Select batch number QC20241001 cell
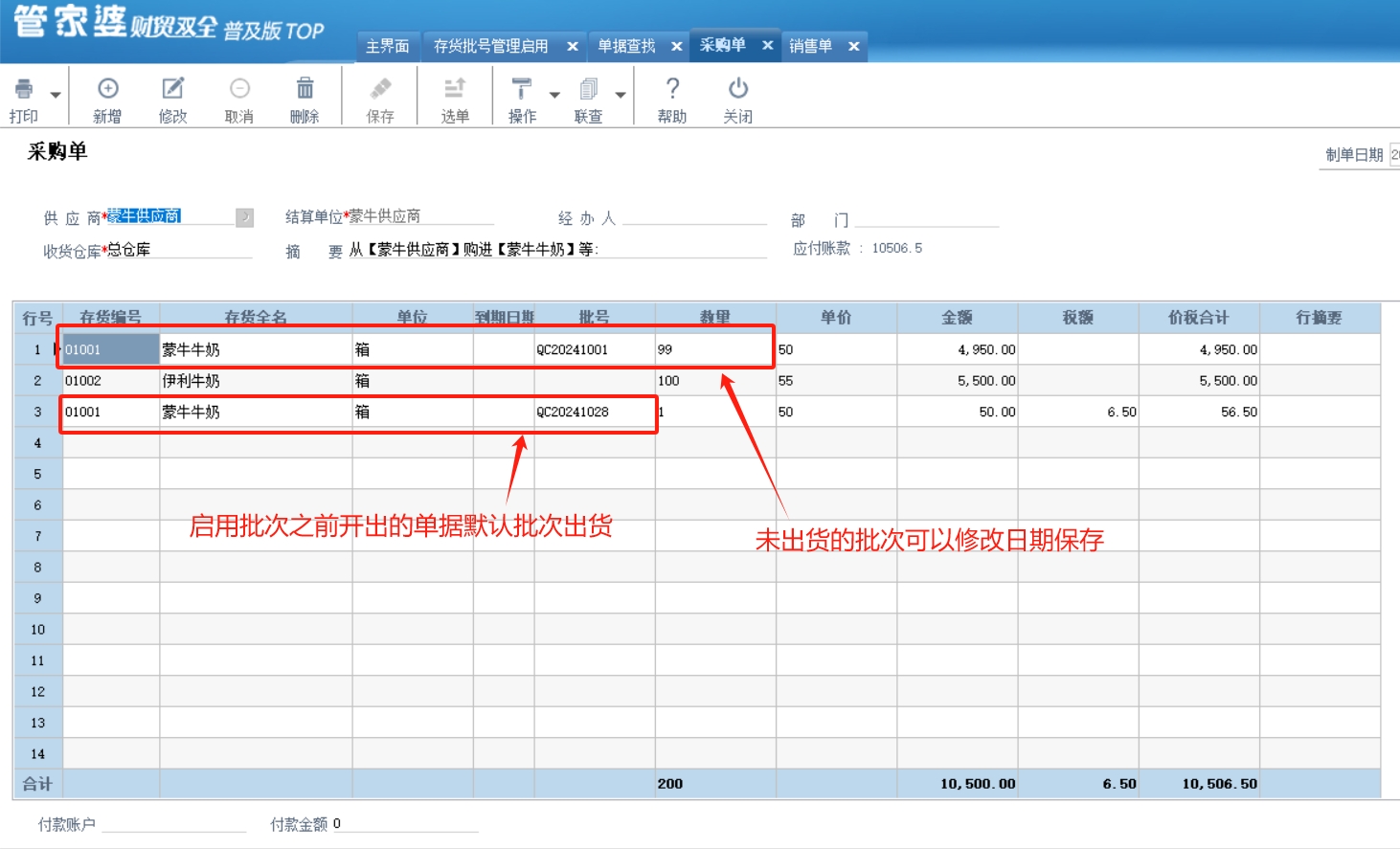The height and width of the screenshot is (849, 1400). [x=595, y=349]
